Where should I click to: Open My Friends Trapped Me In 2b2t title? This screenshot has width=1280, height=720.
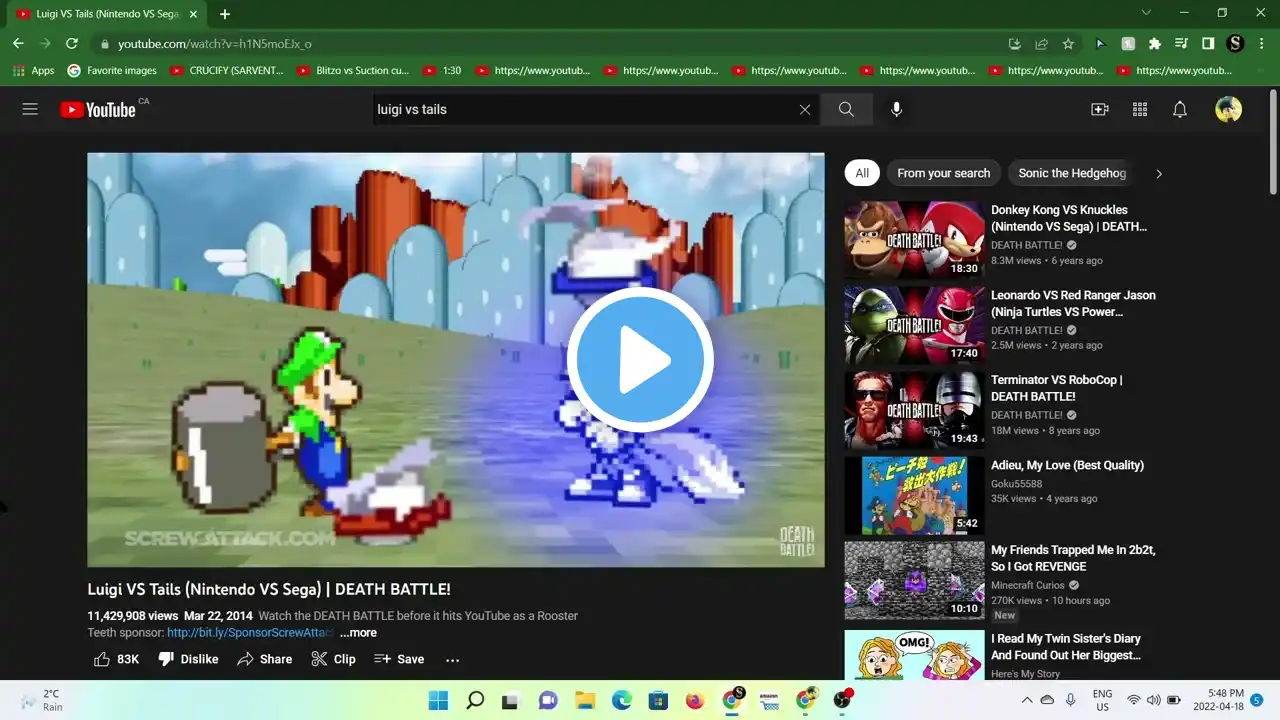[1073, 558]
